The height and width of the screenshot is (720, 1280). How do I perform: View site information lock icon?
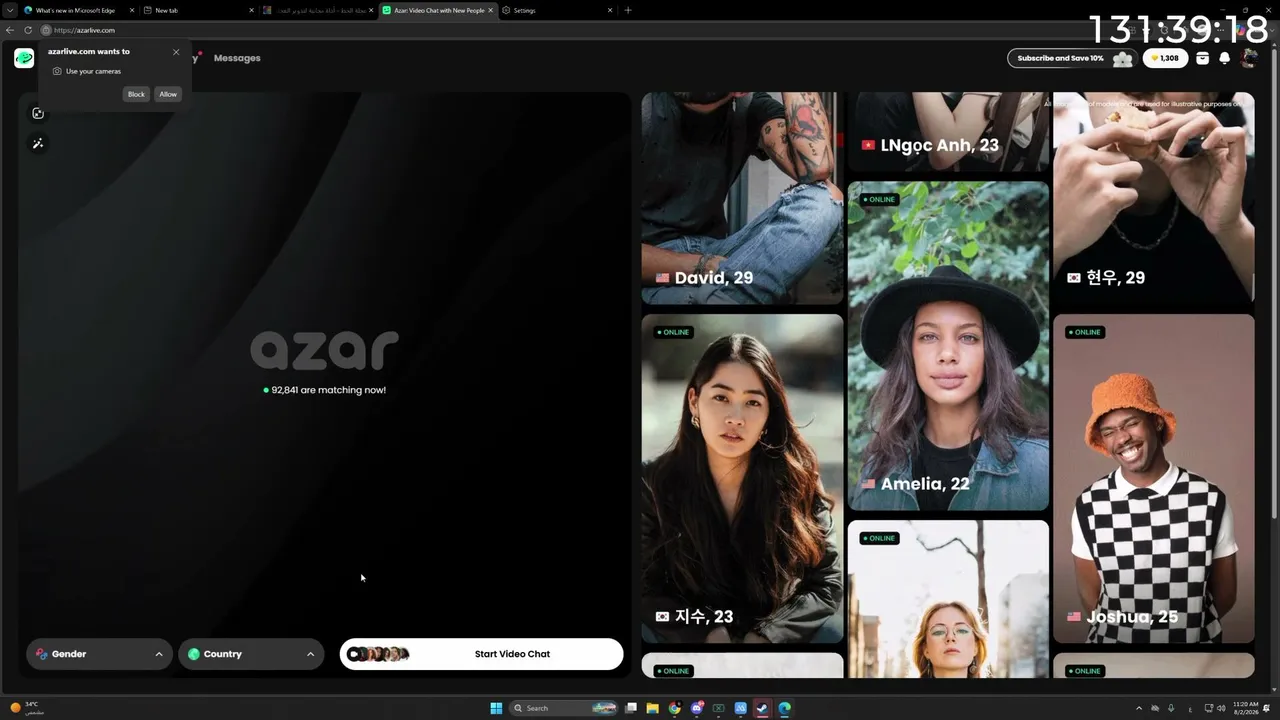tap(46, 30)
